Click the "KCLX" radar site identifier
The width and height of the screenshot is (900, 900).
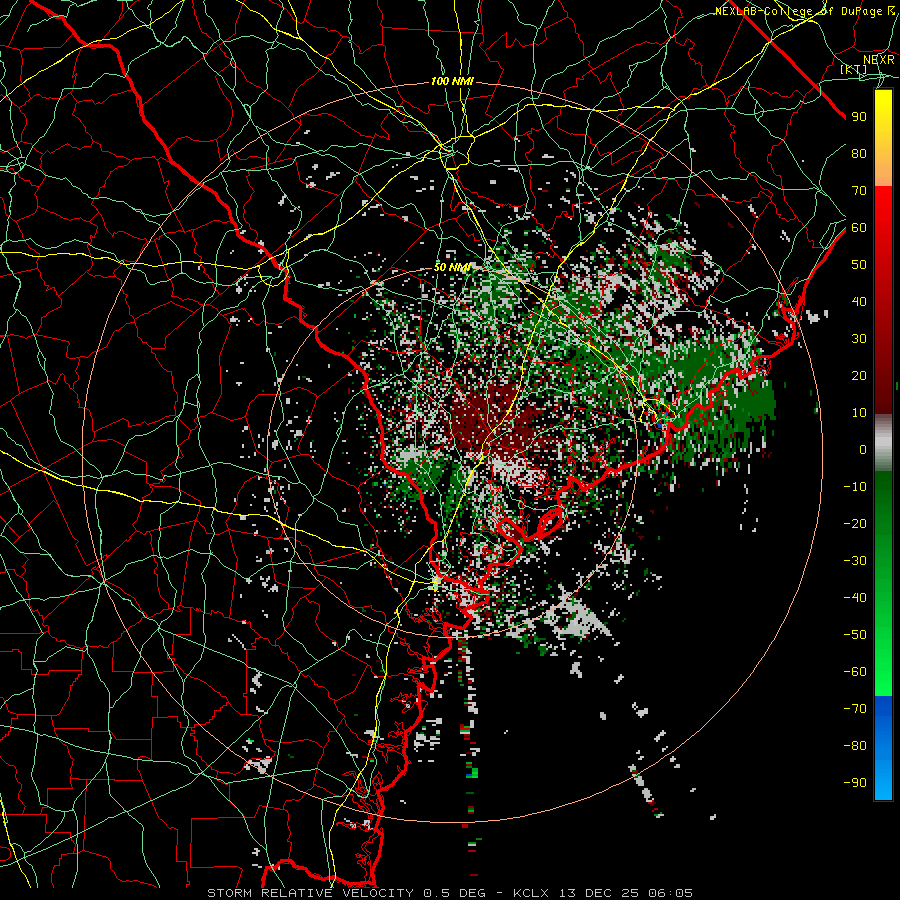(x=531, y=893)
